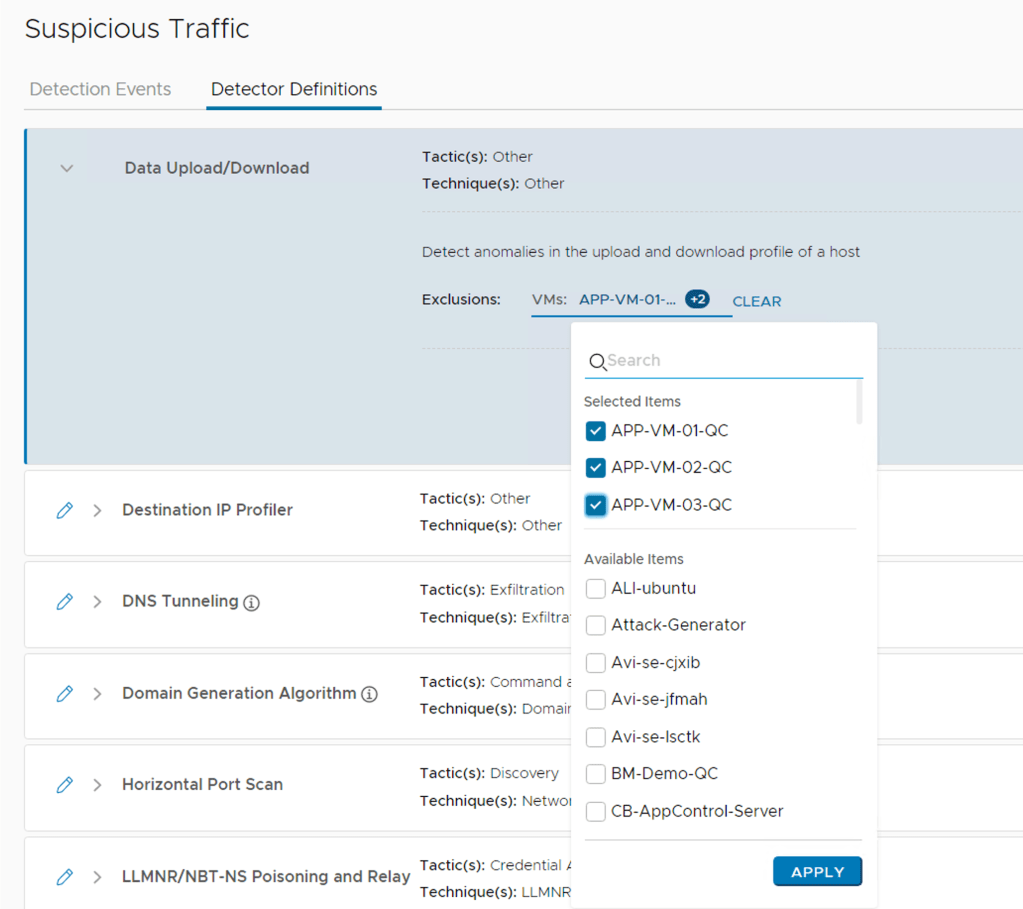Screen dimensions: 1023x909
Task: Click info icon beside Domain Generation Algorithm
Action: coord(369,694)
